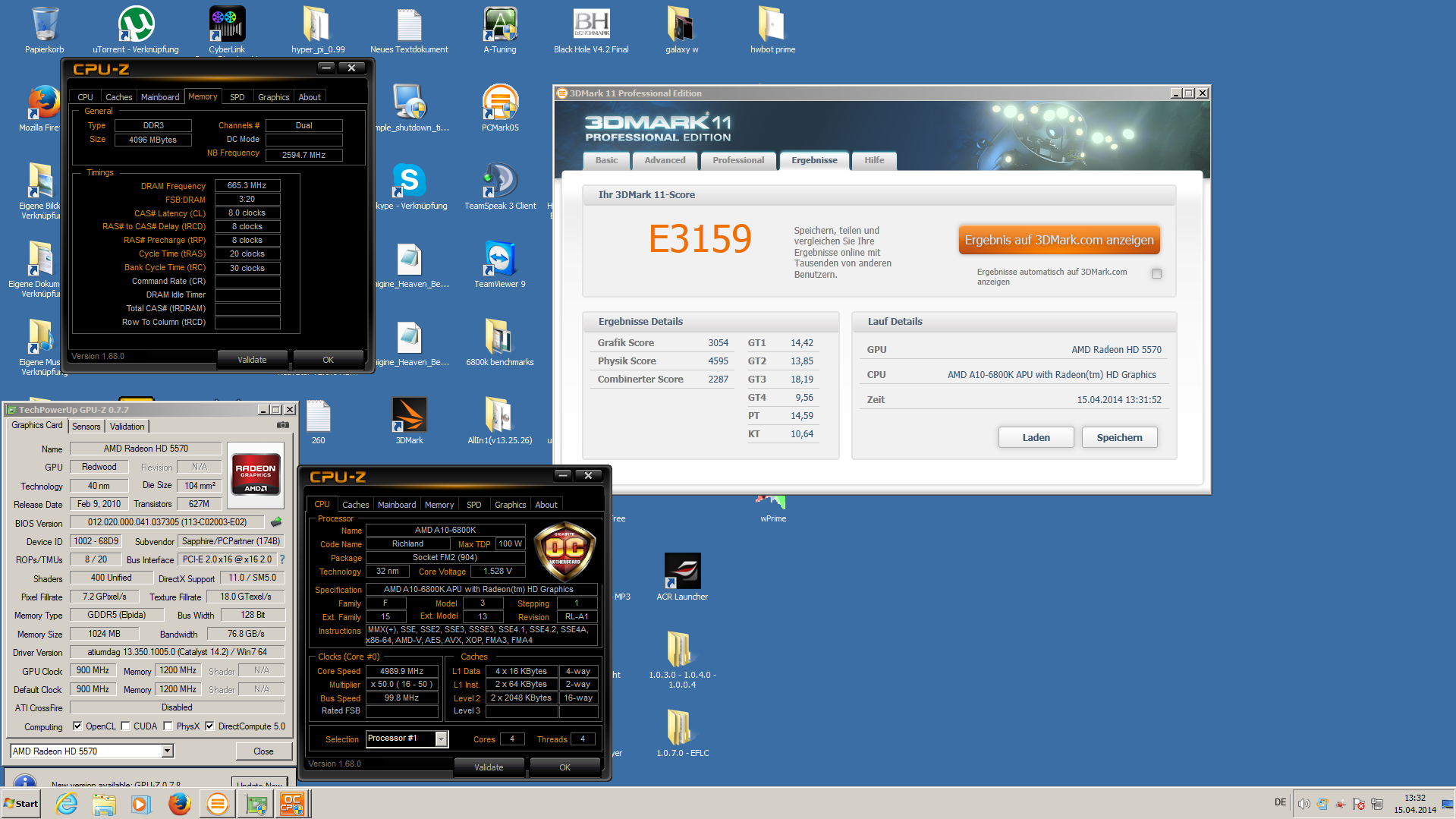Image resolution: width=1456 pixels, height=819 pixels.
Task: Select SPD tab in Memory CPU-Z window
Action: pyautogui.click(x=237, y=97)
